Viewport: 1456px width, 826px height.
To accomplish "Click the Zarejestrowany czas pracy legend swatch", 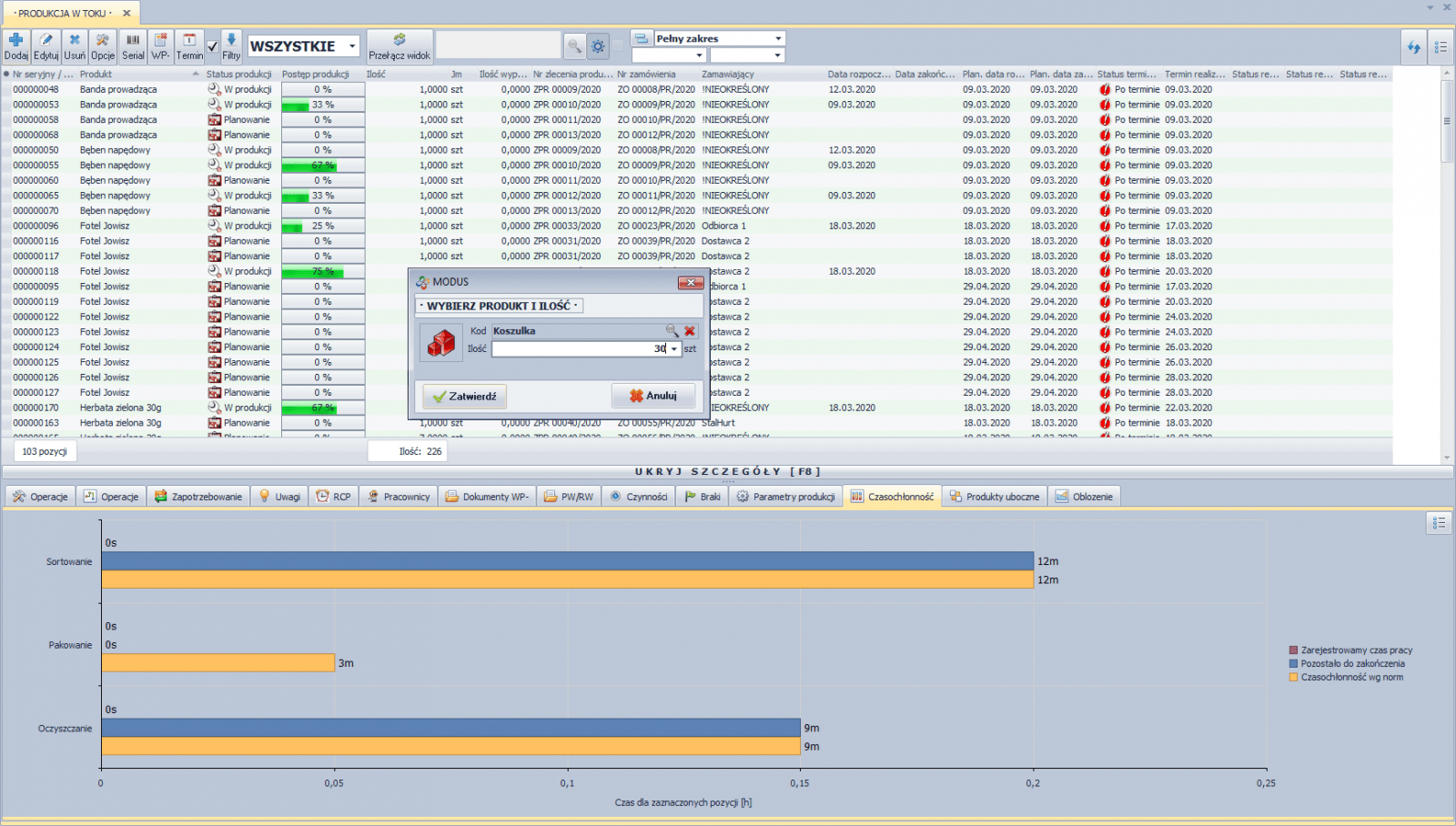I will point(1293,650).
